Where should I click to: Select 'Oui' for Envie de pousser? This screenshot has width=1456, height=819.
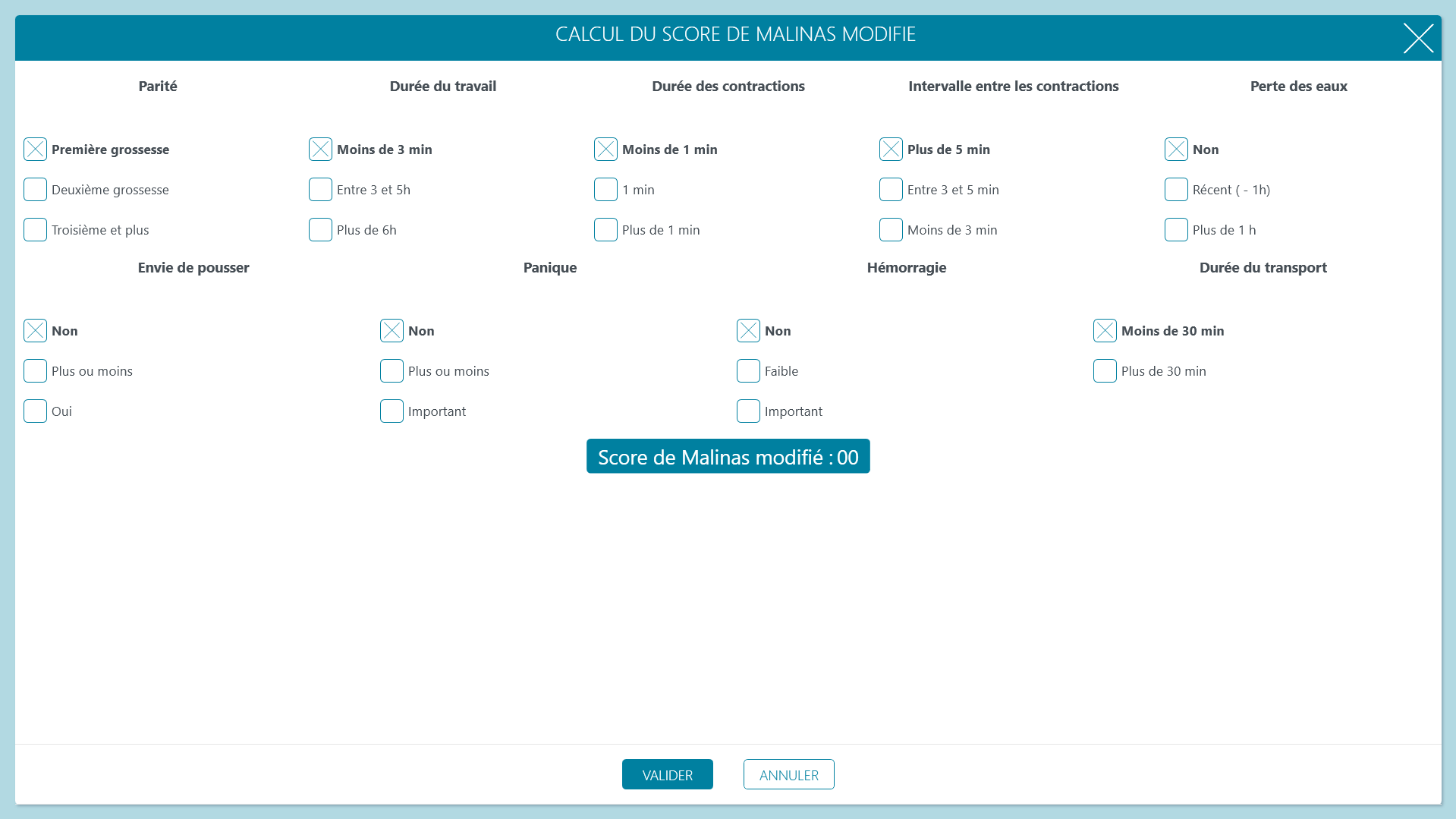coord(35,411)
